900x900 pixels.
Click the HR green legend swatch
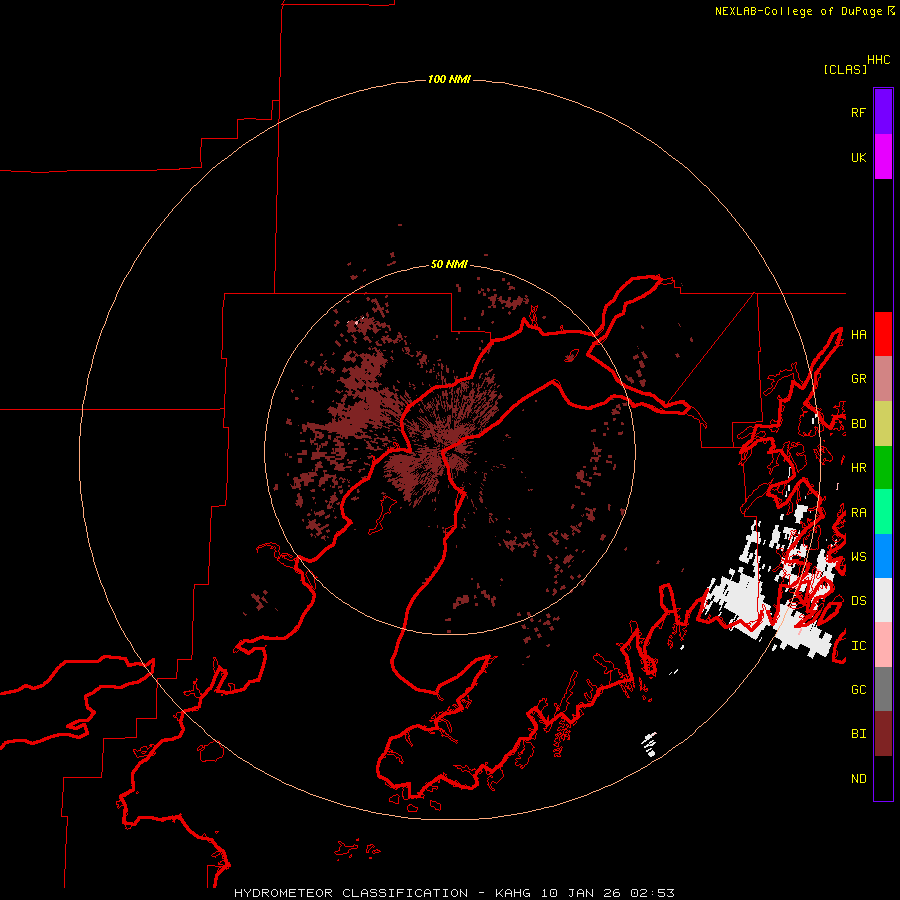[x=883, y=468]
